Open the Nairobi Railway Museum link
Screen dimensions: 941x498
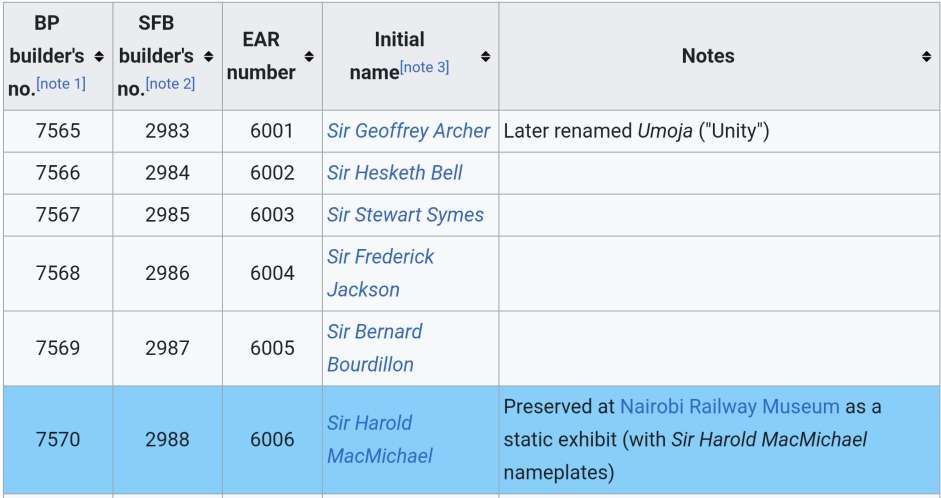729,407
